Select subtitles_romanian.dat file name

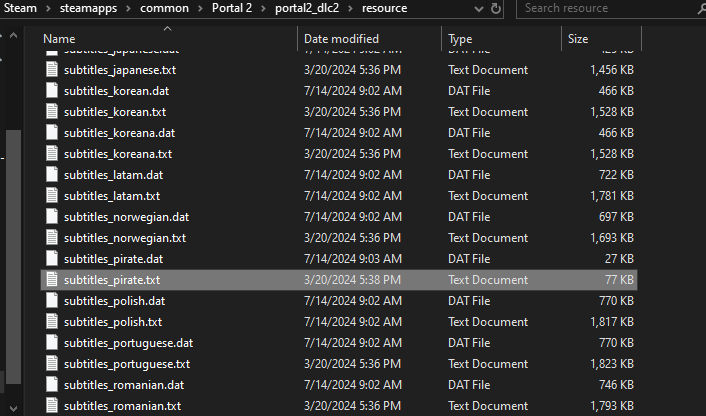124,385
